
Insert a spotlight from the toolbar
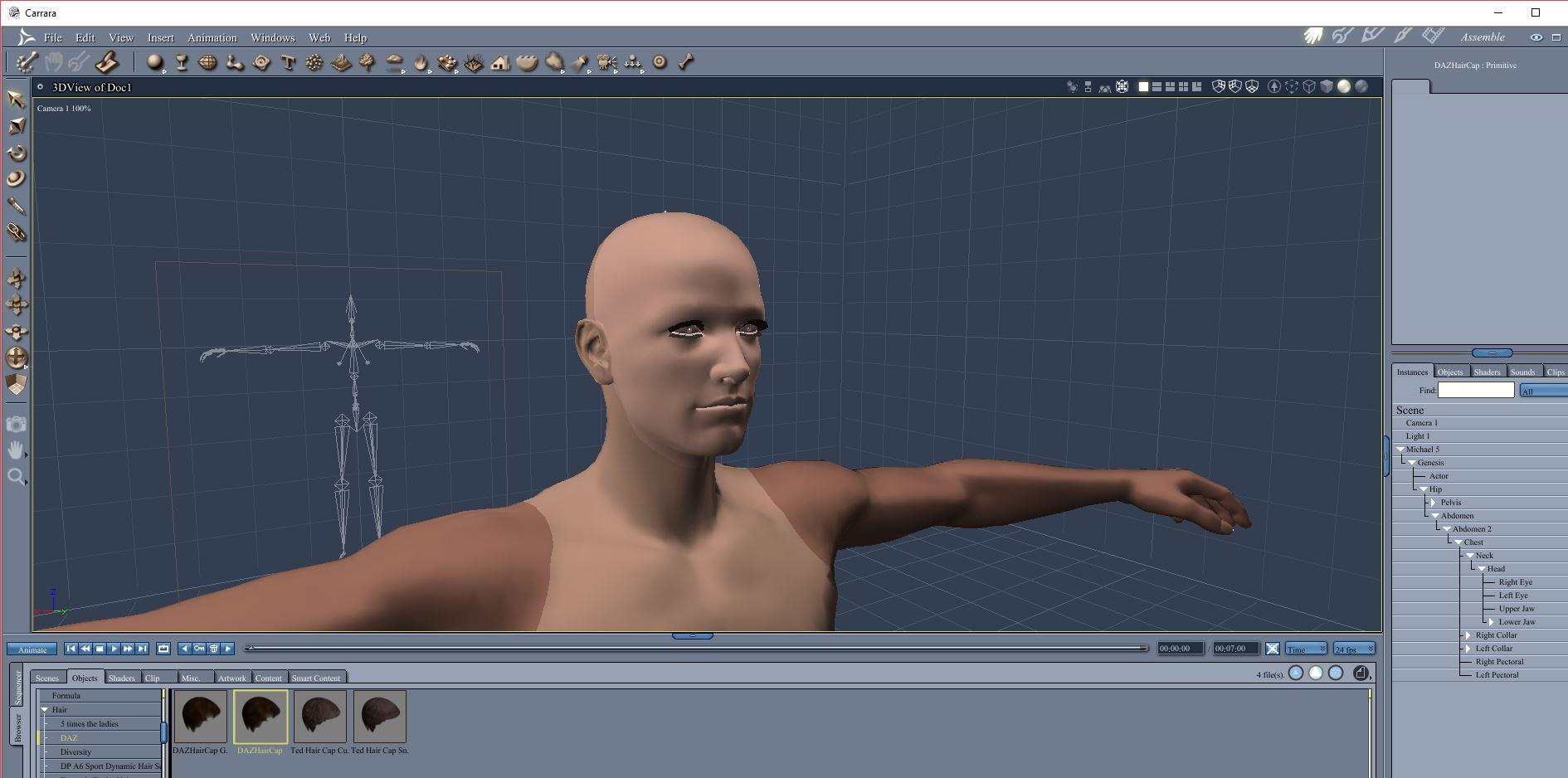[x=580, y=62]
